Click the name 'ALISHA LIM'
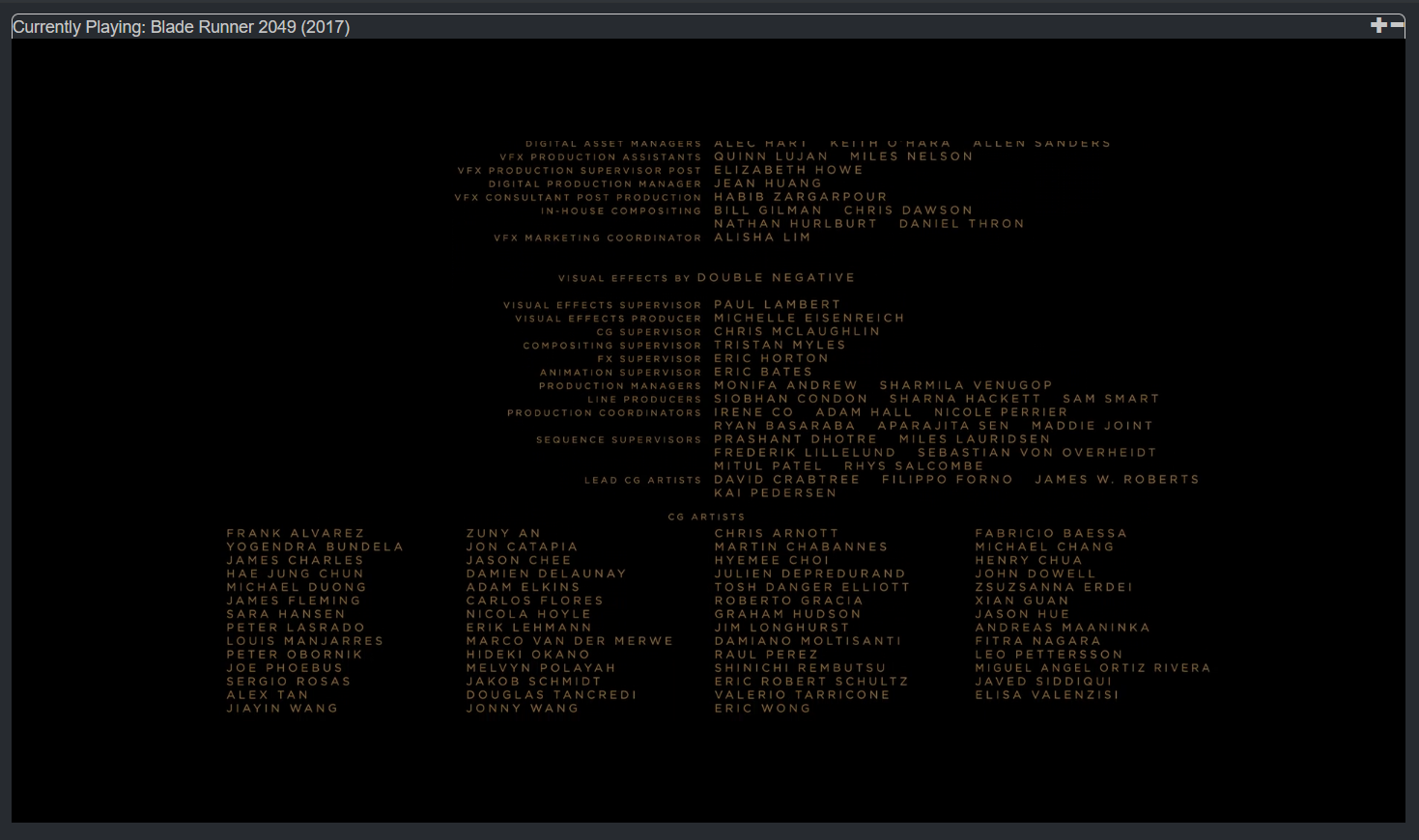 pyautogui.click(x=763, y=237)
